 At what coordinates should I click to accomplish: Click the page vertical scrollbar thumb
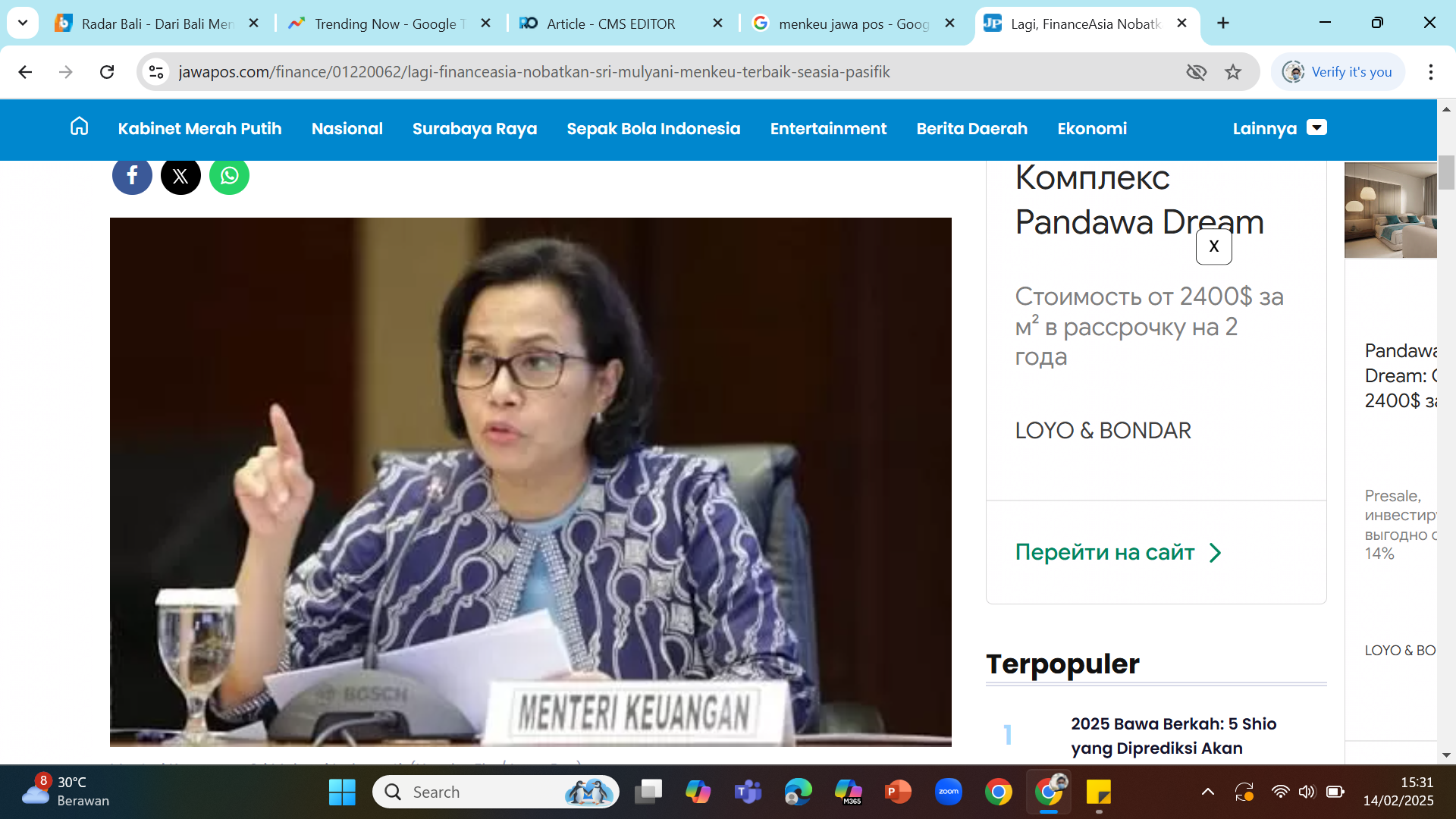(x=1446, y=173)
